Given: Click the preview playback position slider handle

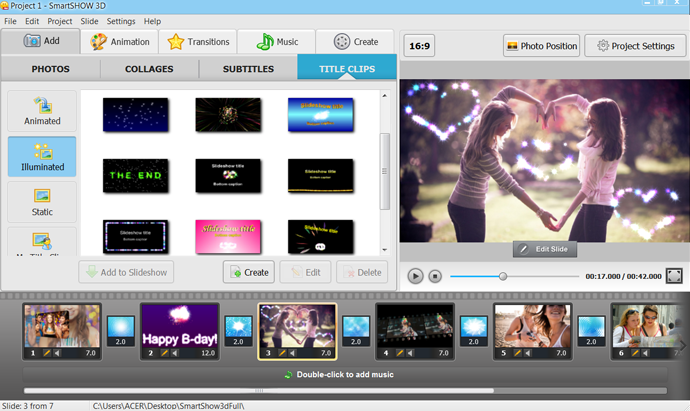Looking at the screenshot, I should pos(503,276).
